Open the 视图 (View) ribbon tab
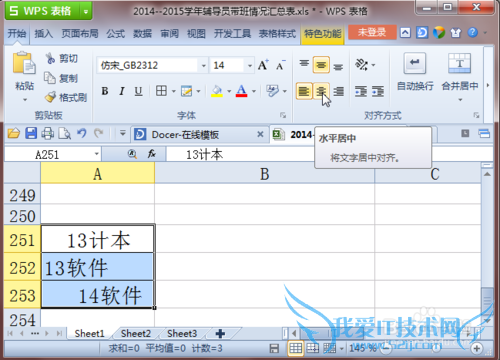500x360 pixels. point(196,33)
